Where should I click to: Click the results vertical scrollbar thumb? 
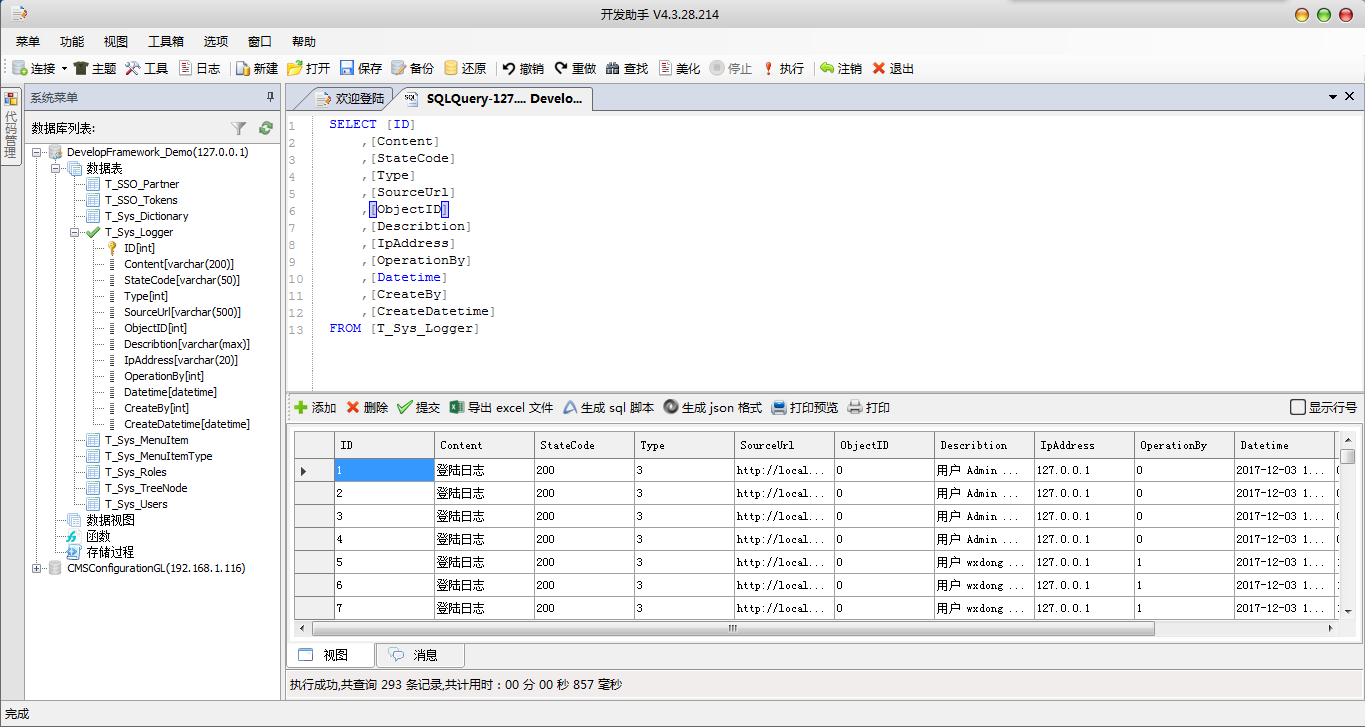1347,457
